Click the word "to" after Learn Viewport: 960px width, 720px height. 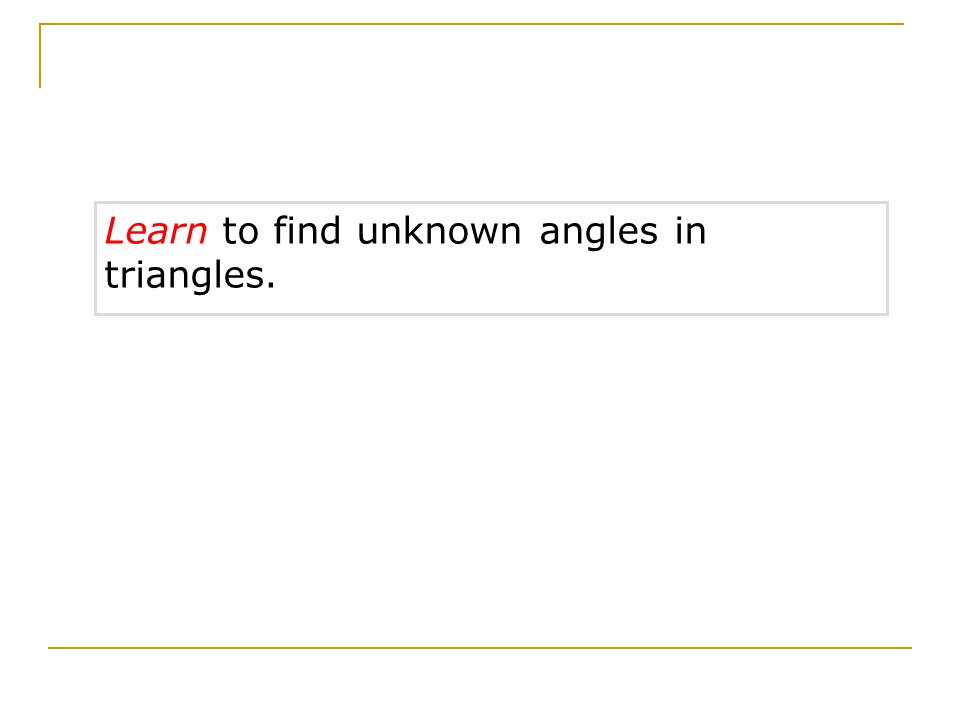tap(240, 233)
